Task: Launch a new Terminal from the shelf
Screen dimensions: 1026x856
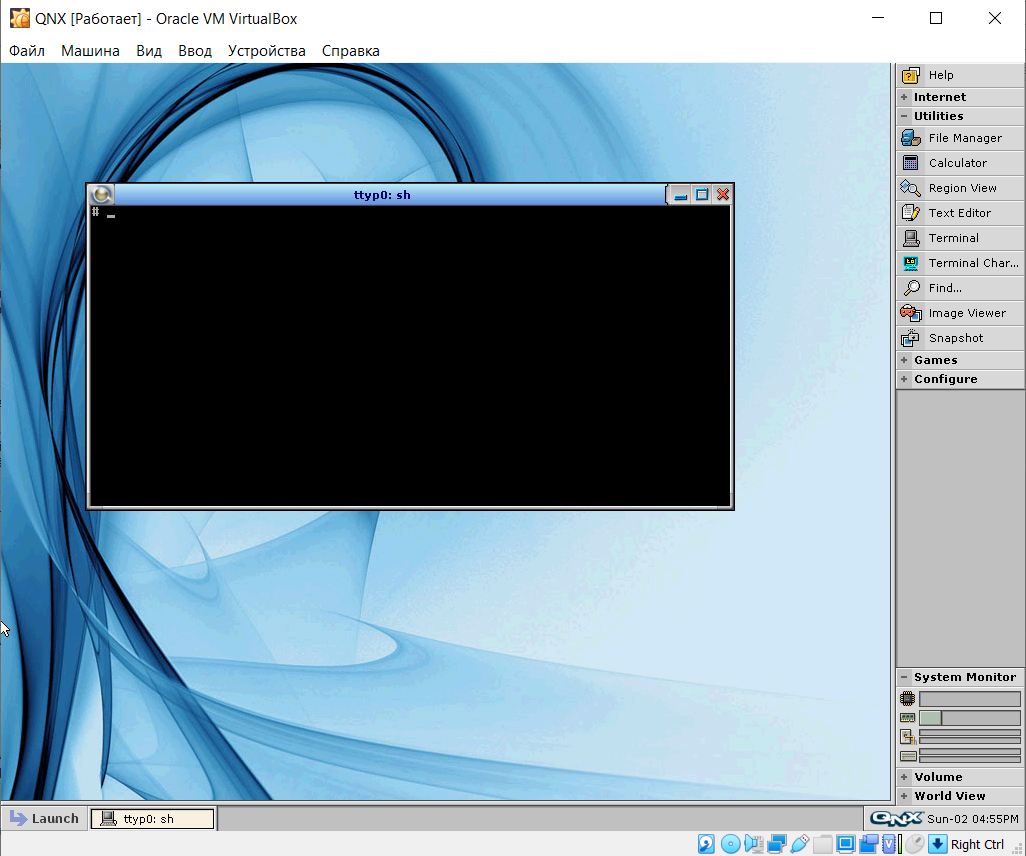Action: point(959,238)
